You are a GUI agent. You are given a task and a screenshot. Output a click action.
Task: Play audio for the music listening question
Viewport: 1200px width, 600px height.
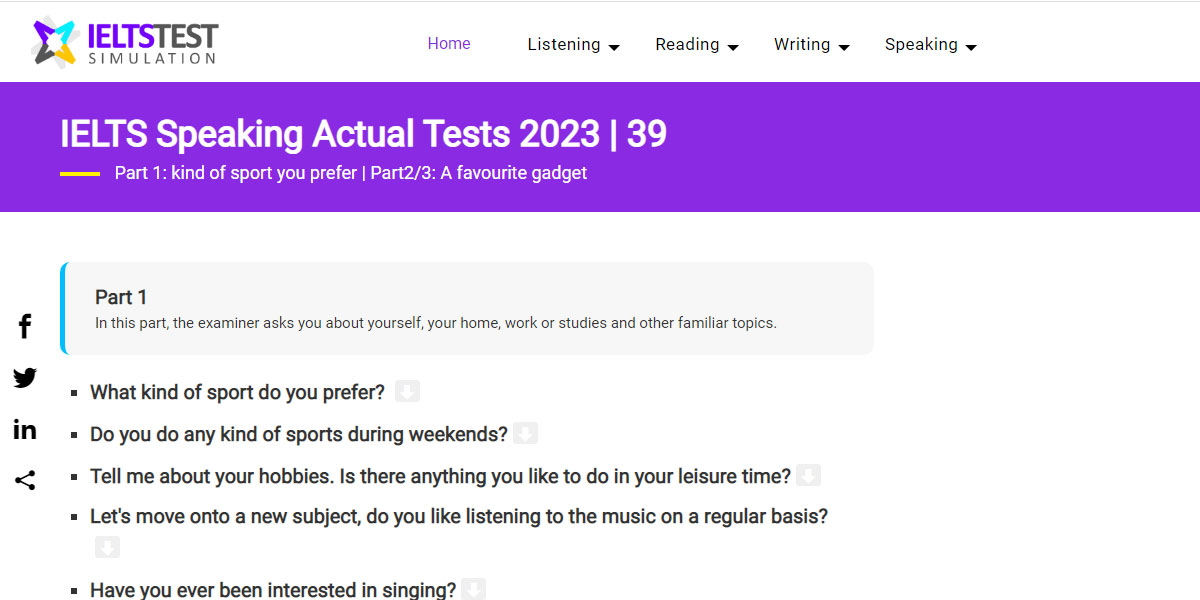(107, 546)
